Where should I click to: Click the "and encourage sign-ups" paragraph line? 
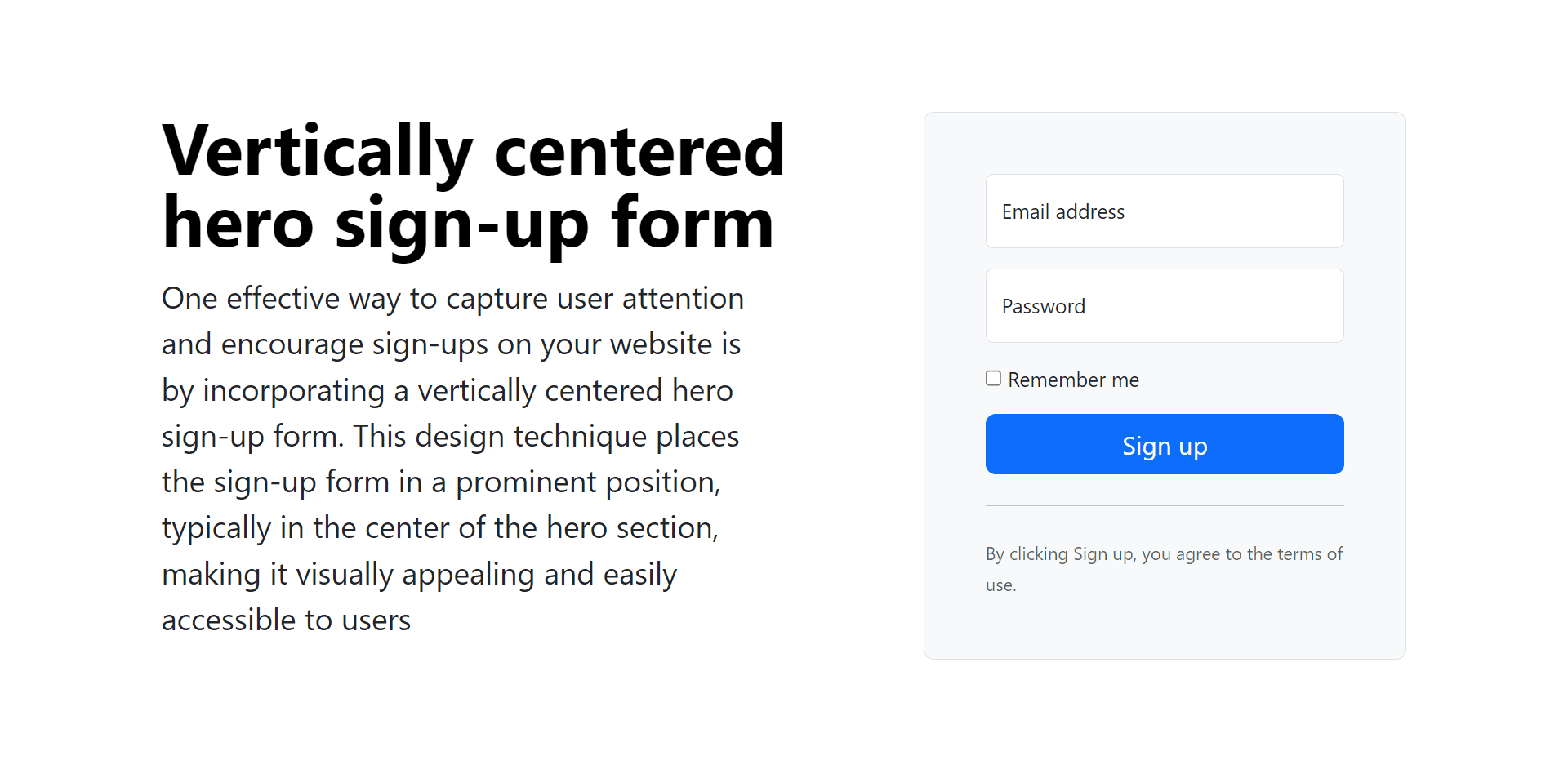[x=451, y=344]
